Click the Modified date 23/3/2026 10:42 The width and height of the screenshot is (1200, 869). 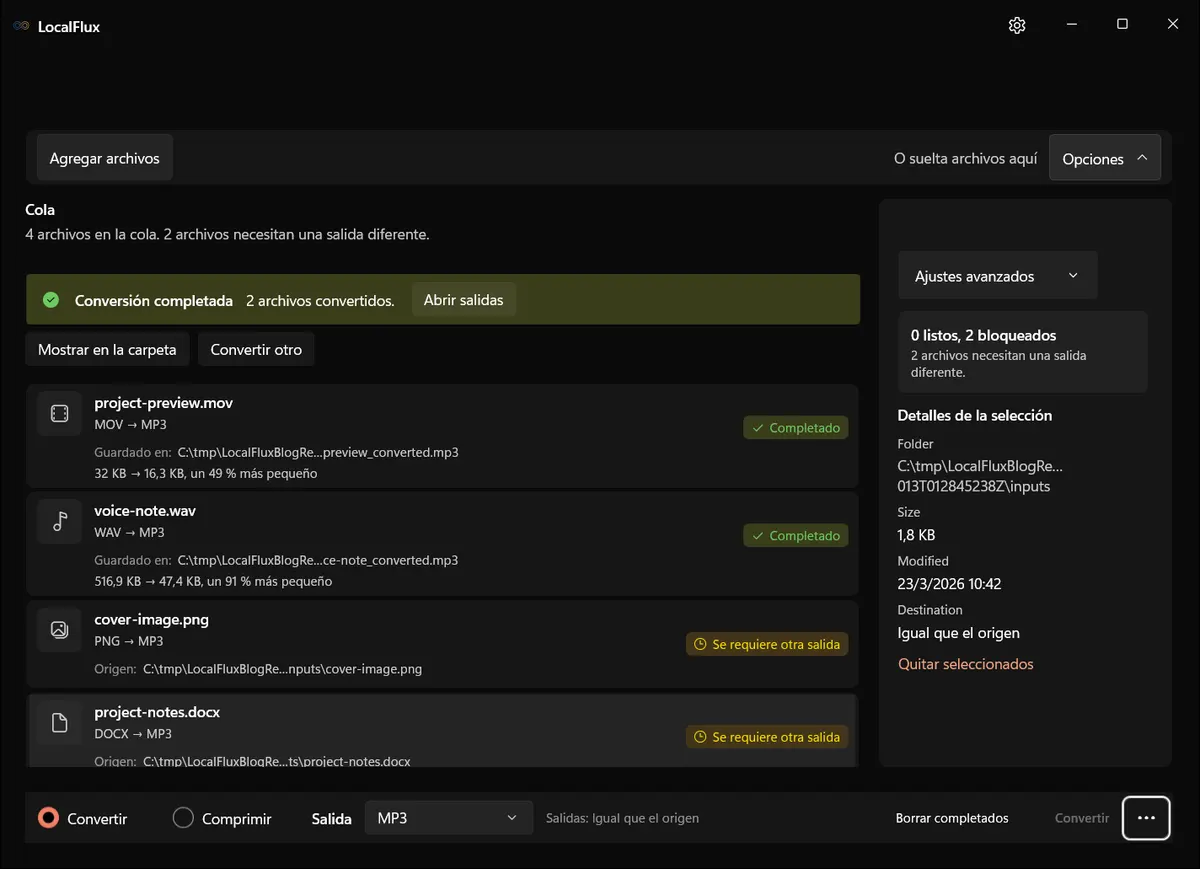coord(949,584)
